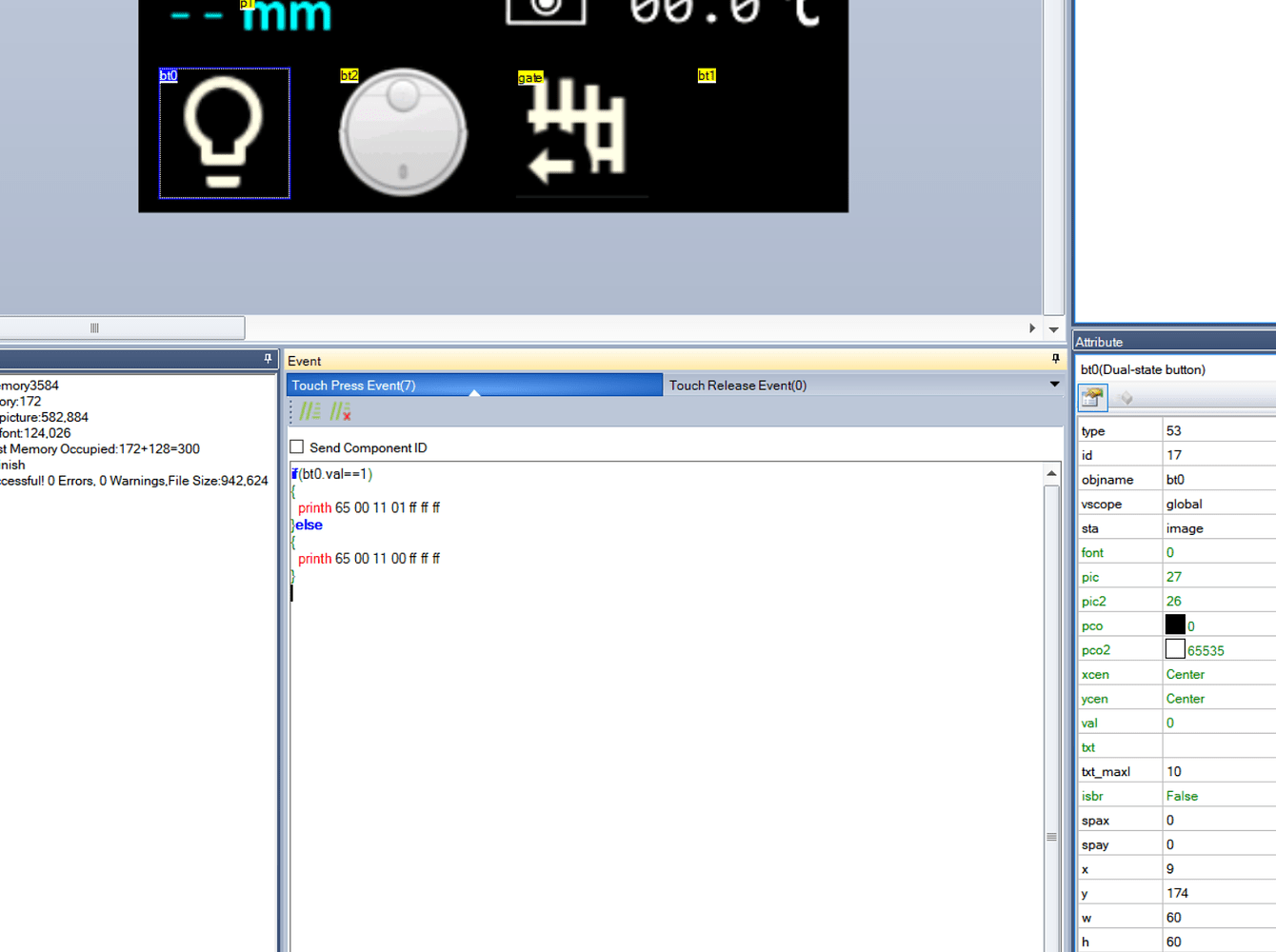Image resolution: width=1276 pixels, height=952 pixels.
Task: Select the bt0 lamp dual-state button on canvas
Action: tap(223, 133)
